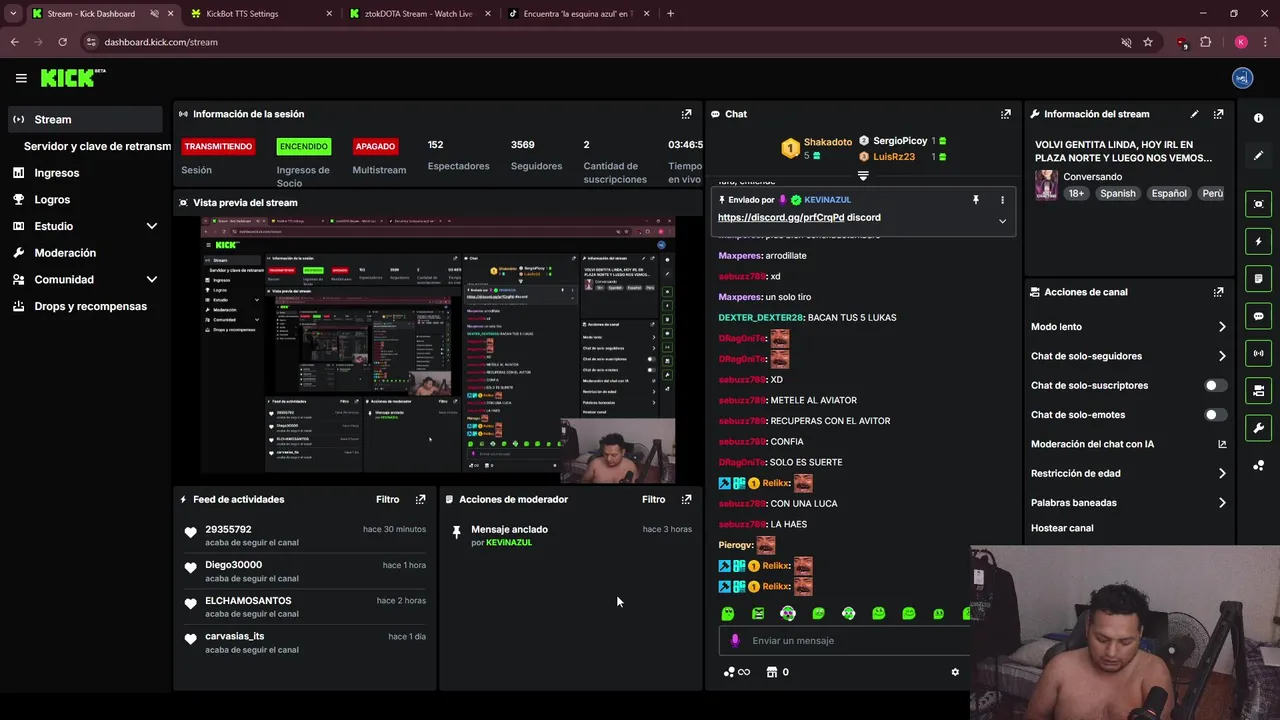This screenshot has height=720, width=1280.
Task: Click the angry green emote in quick emote bar
Action: (758, 613)
